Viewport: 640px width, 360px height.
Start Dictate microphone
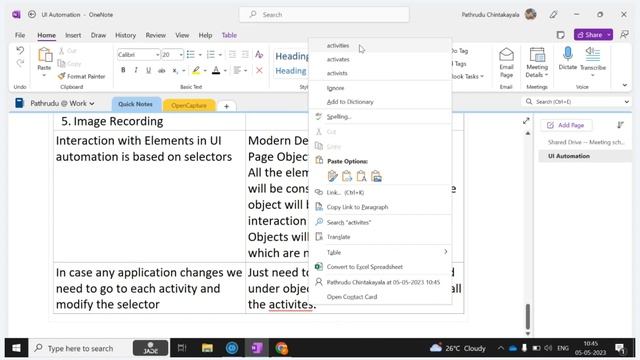568,58
